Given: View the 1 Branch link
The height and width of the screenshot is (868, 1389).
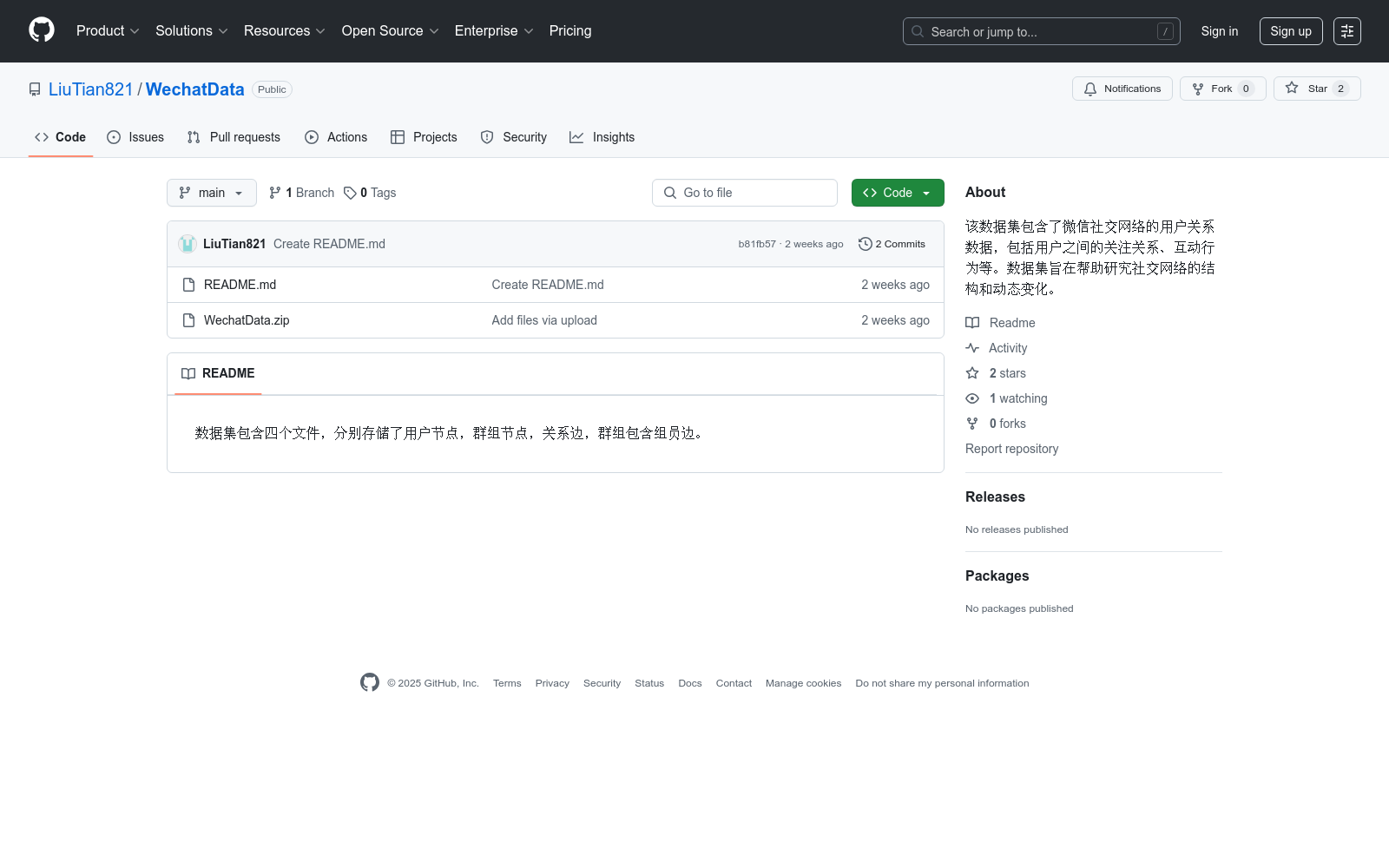Looking at the screenshot, I should click(301, 193).
